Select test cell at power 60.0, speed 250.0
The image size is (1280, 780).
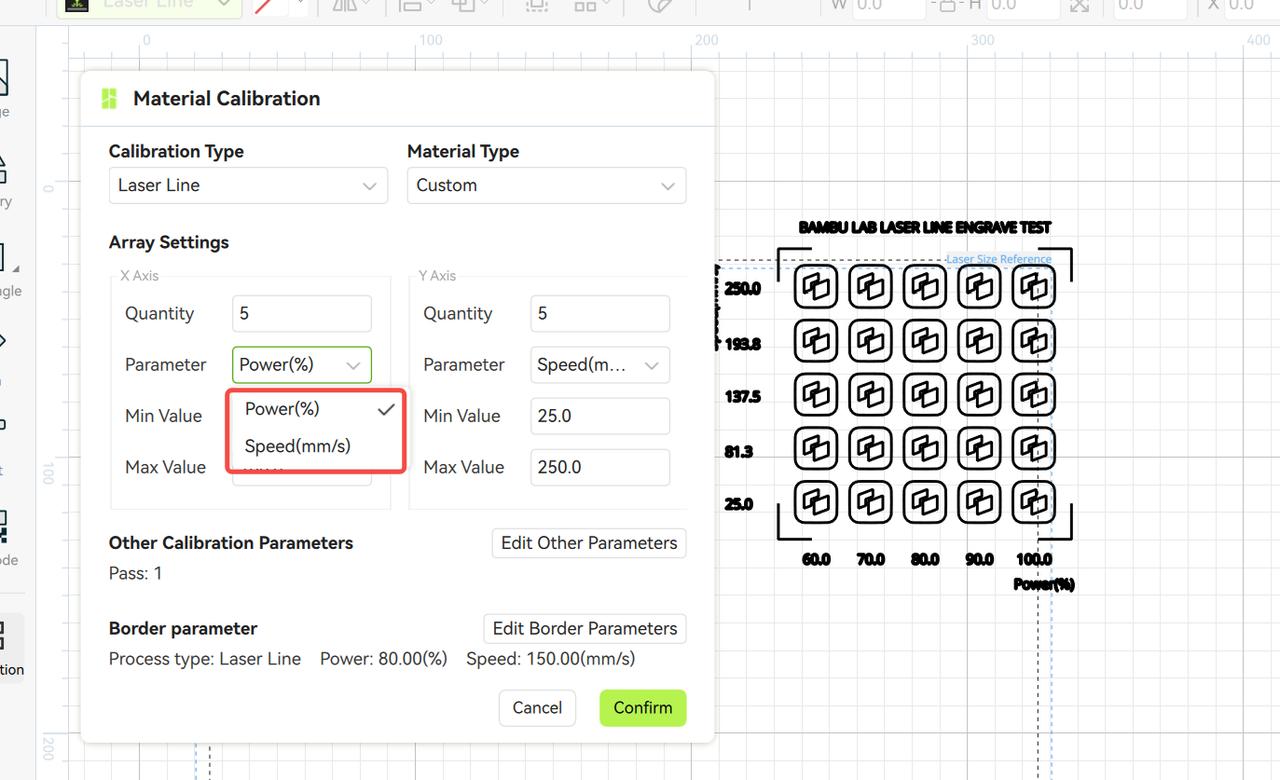pos(817,288)
